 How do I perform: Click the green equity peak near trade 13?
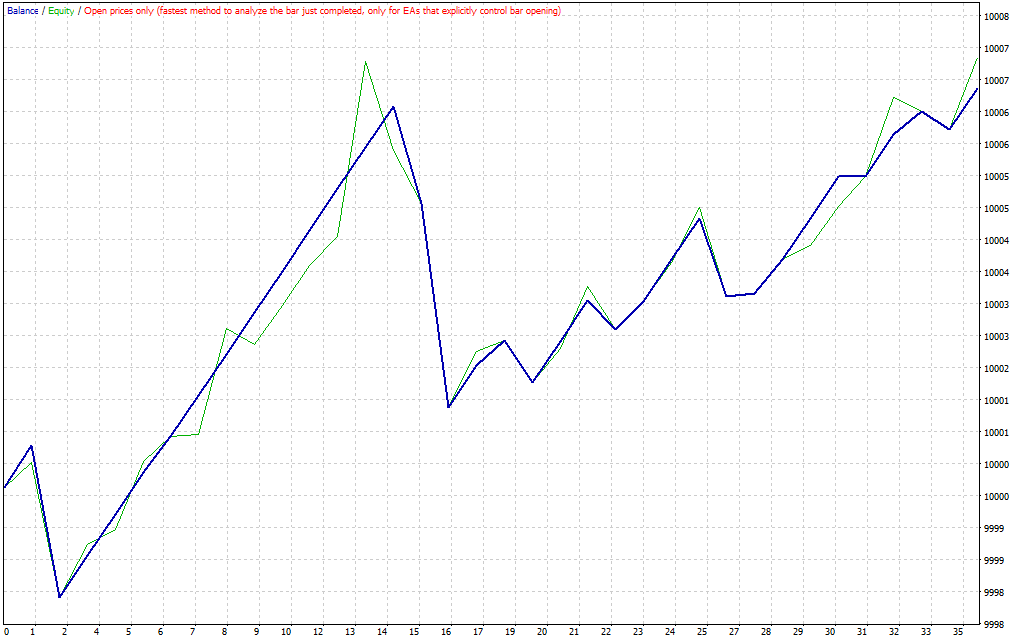click(x=365, y=62)
